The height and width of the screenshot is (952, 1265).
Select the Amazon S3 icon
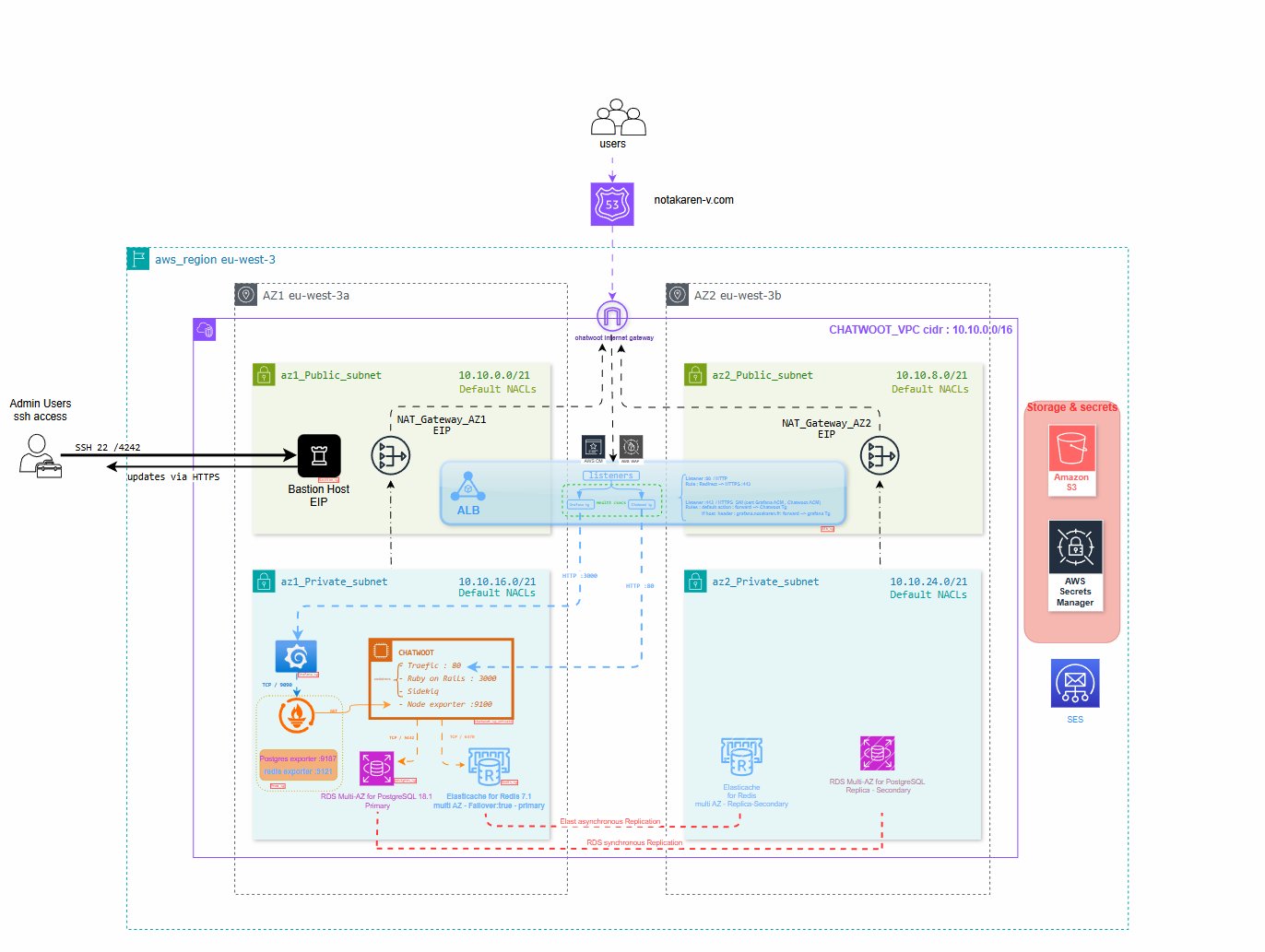tap(1071, 449)
